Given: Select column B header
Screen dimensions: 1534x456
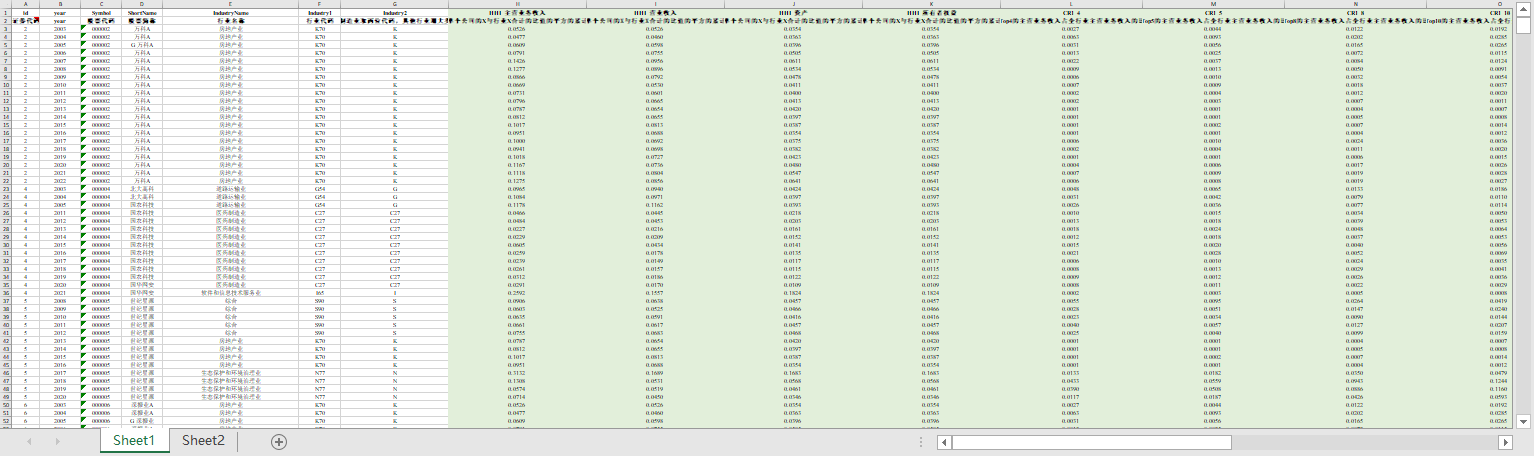Looking at the screenshot, I should [59, 4].
